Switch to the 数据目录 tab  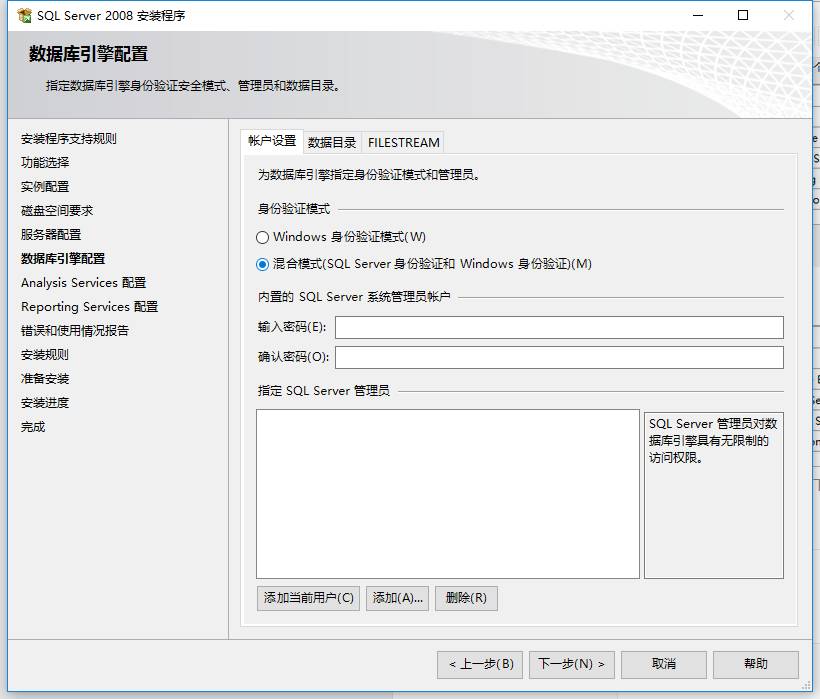332,142
